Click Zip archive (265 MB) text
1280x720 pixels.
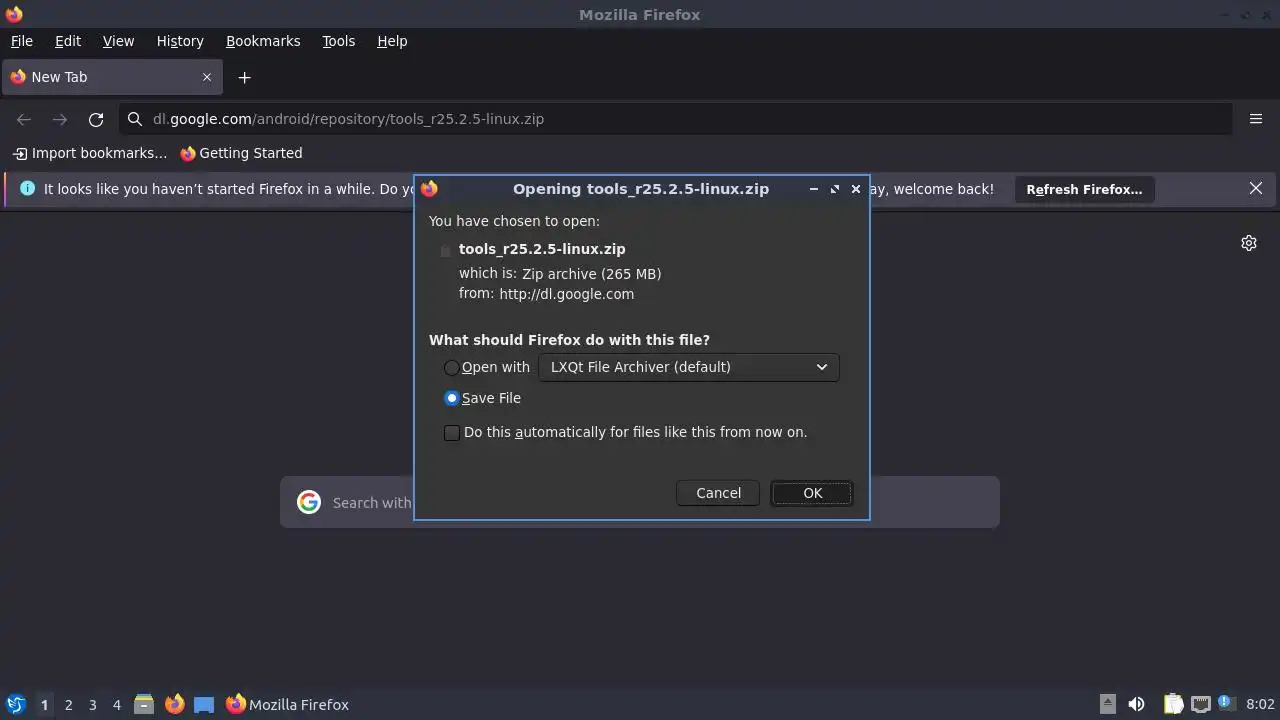[591, 274]
